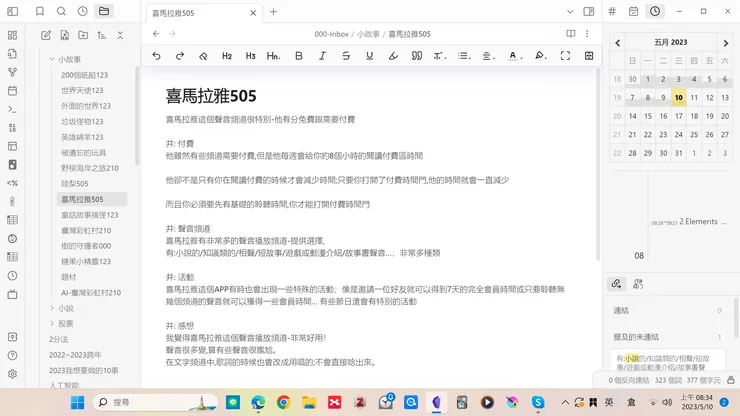The height and width of the screenshot is (416, 740).
Task: Open the backlinks tab in right panel
Action: click(x=616, y=284)
